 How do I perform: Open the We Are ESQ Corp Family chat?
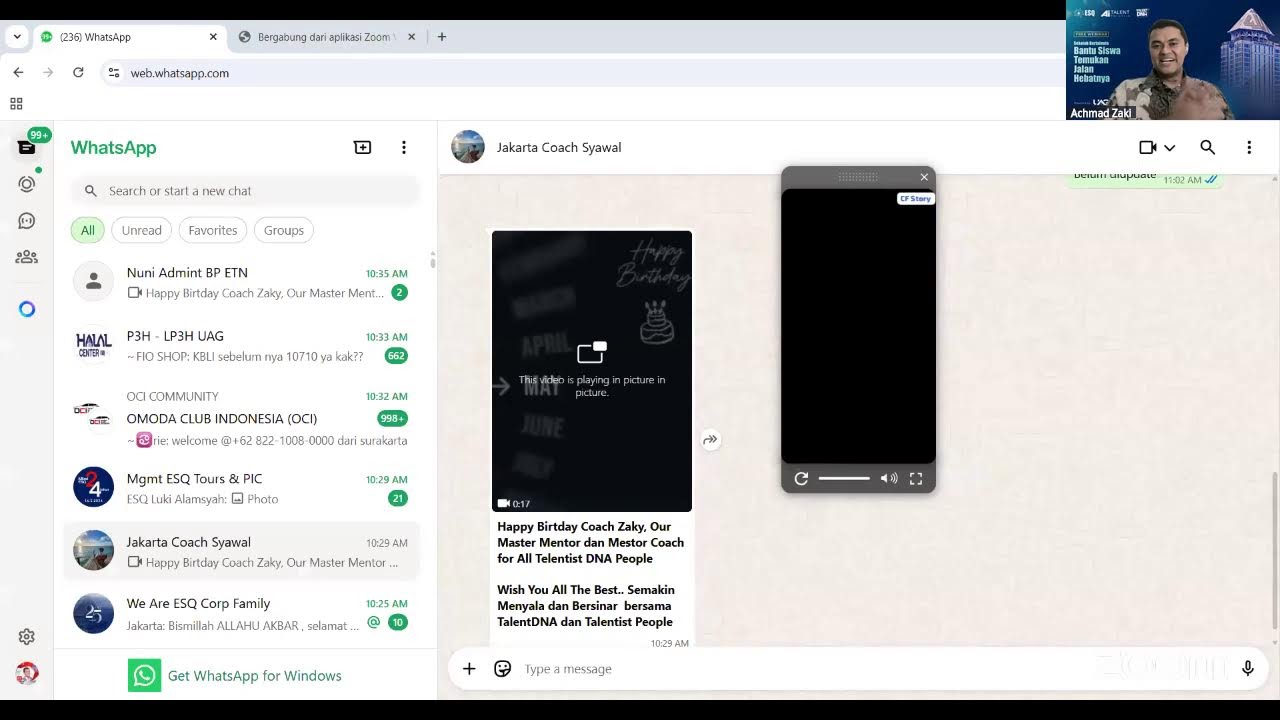[x=242, y=613]
